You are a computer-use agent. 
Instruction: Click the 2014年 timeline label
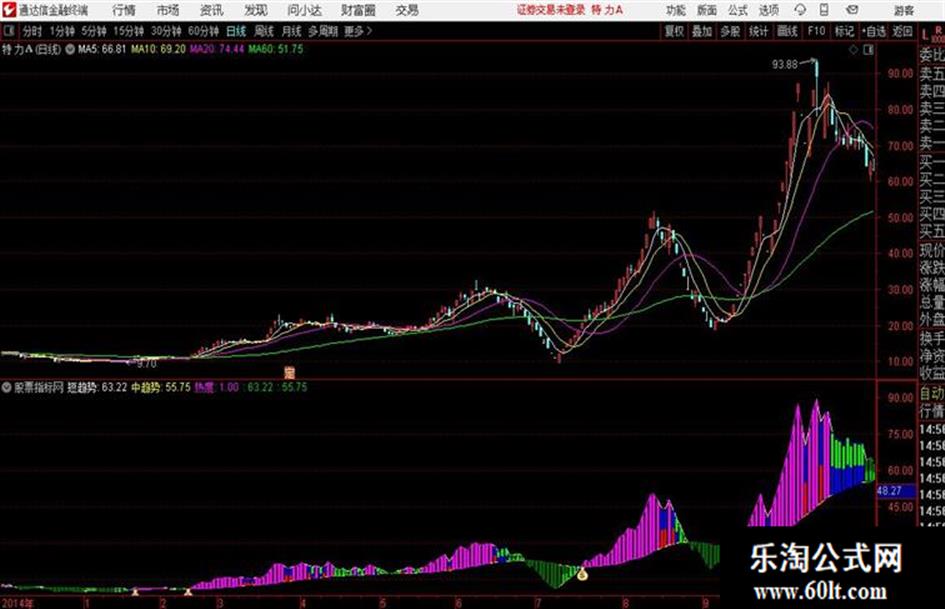(x=17, y=602)
